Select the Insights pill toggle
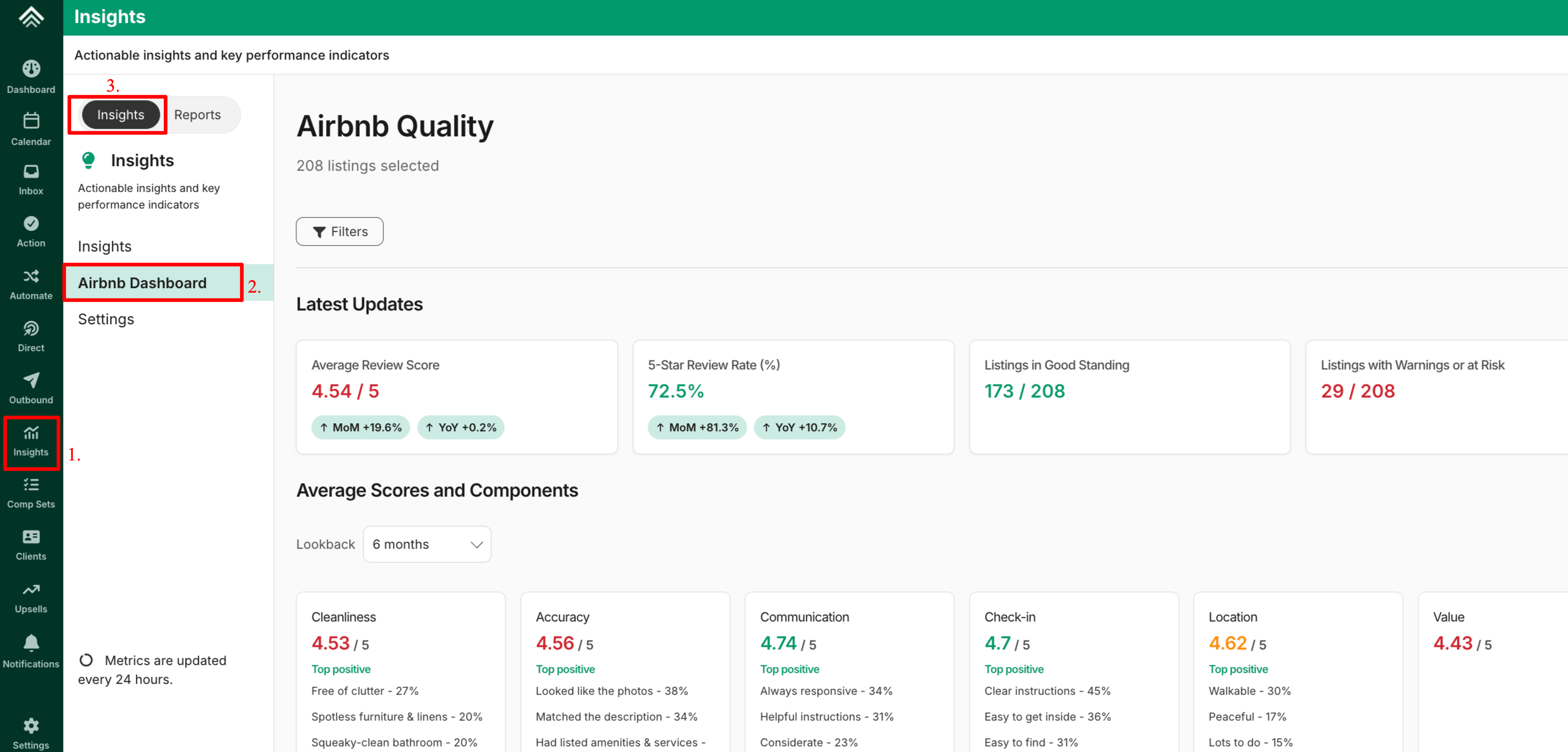The width and height of the screenshot is (1568, 752). pos(120,115)
